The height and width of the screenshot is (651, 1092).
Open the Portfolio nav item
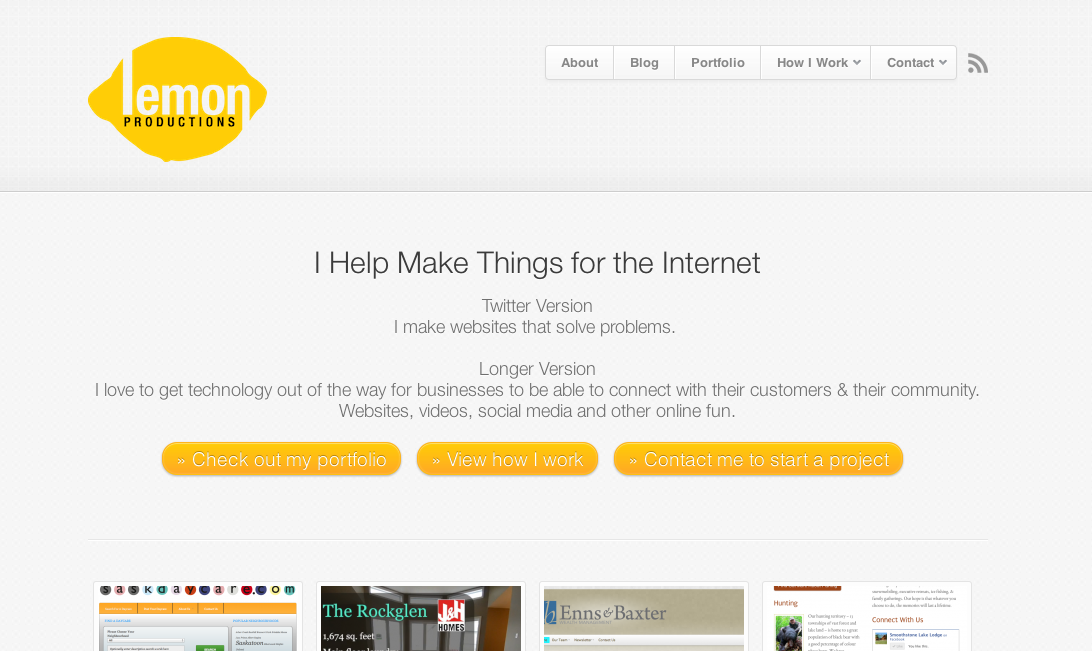tap(717, 63)
